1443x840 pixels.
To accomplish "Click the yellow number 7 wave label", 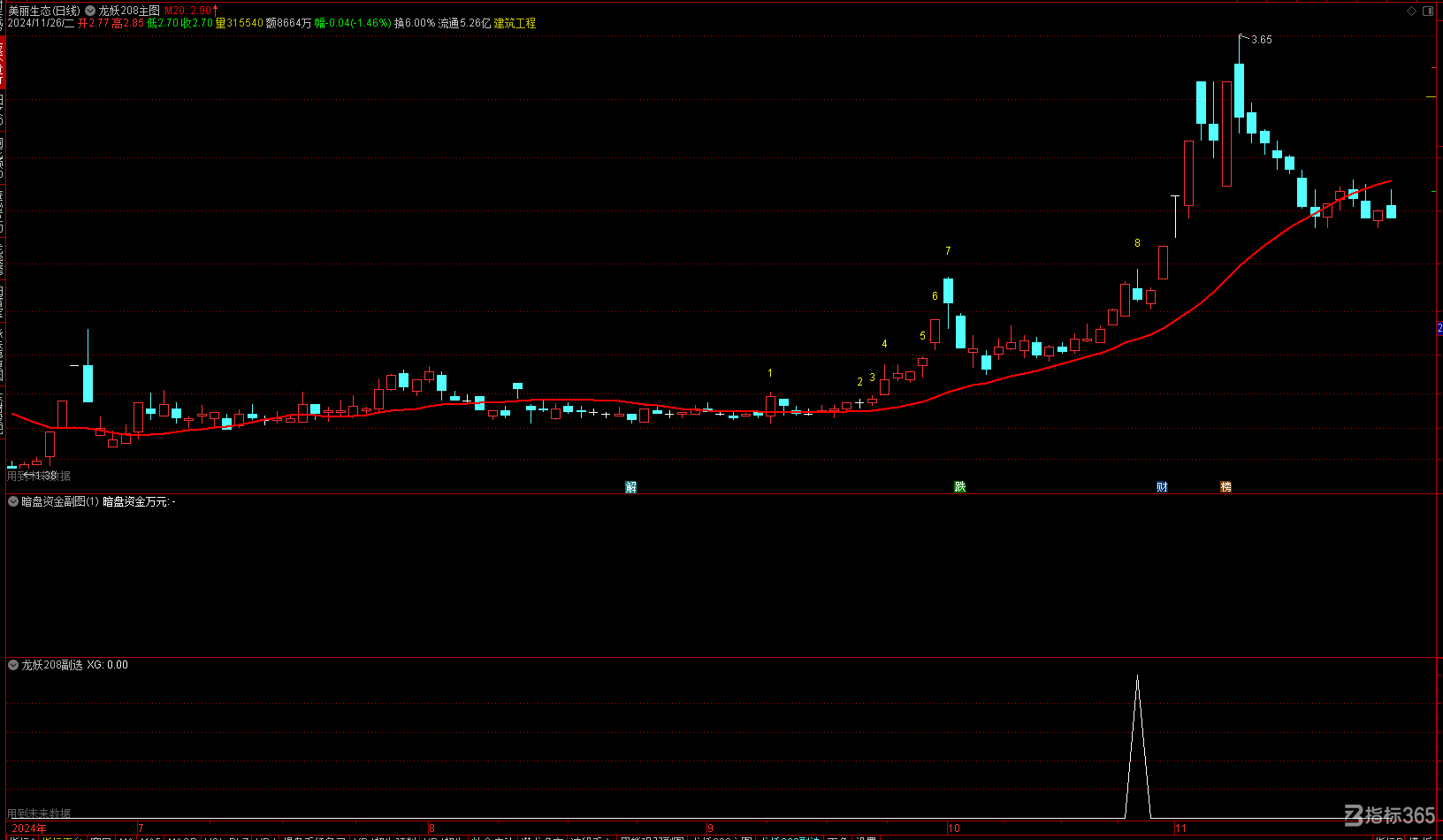I will 948,251.
